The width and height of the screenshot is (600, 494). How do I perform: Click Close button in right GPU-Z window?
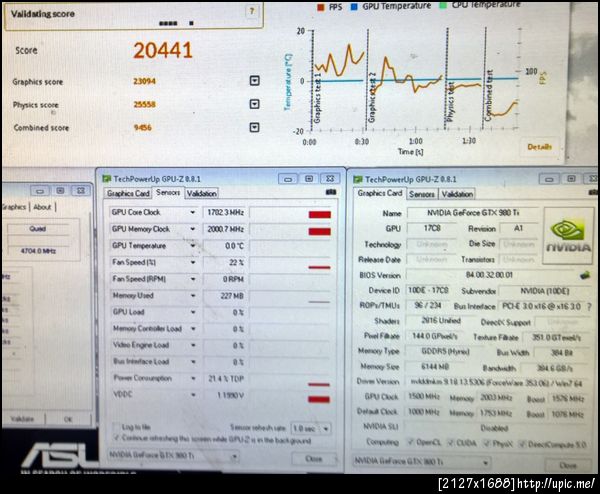click(x=568, y=465)
